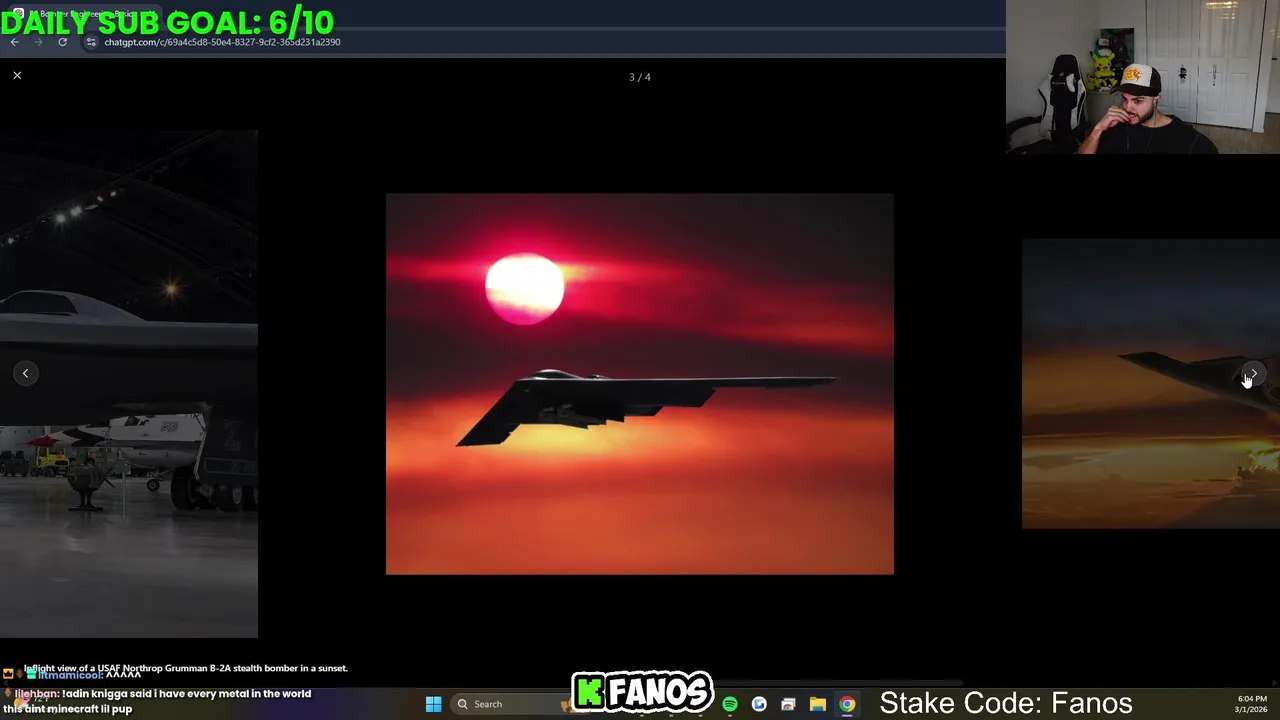
Task: Click the browser back arrow
Action: click(x=14, y=42)
